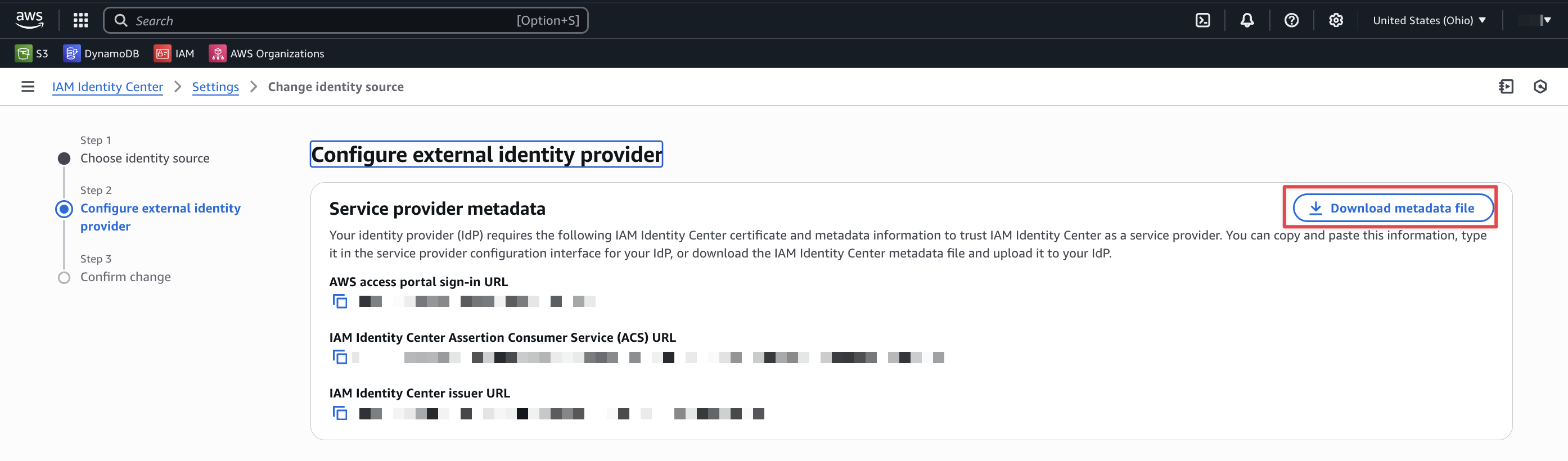Copy the IAM Identity Center issuer URL
This screenshot has height=461, width=1568.
tap(340, 413)
